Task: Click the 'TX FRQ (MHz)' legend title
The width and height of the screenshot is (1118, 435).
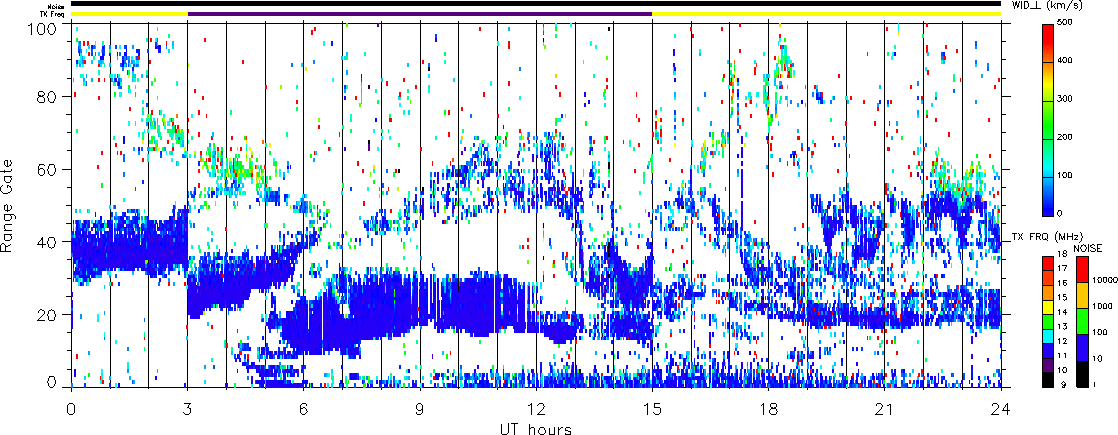Action: [1047, 236]
